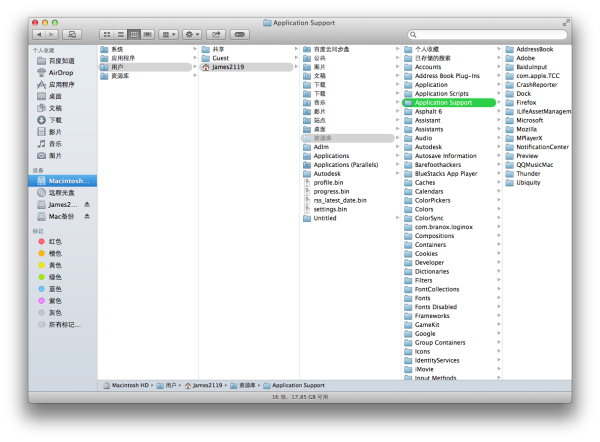The width and height of the screenshot is (600, 442).
Task: Open AirDrop from the sidebar
Action: pyautogui.click(x=60, y=72)
